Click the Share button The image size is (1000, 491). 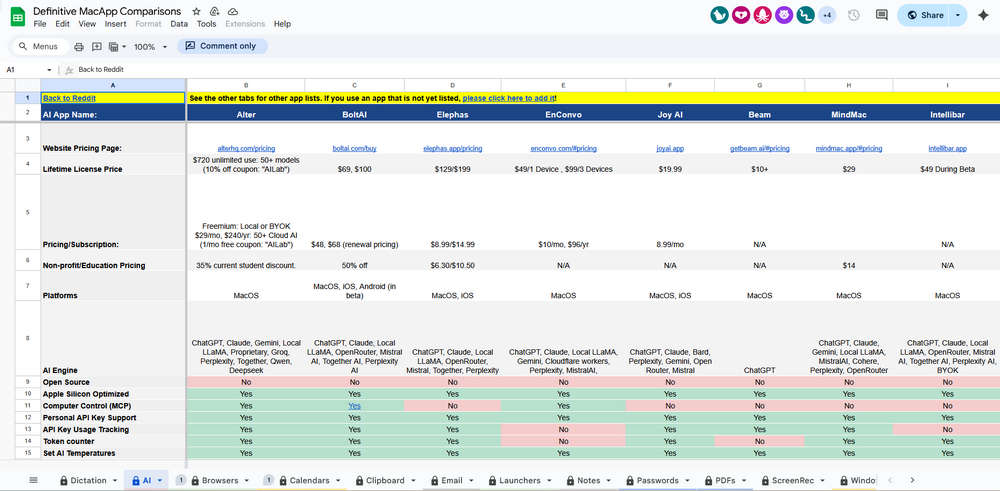(925, 15)
